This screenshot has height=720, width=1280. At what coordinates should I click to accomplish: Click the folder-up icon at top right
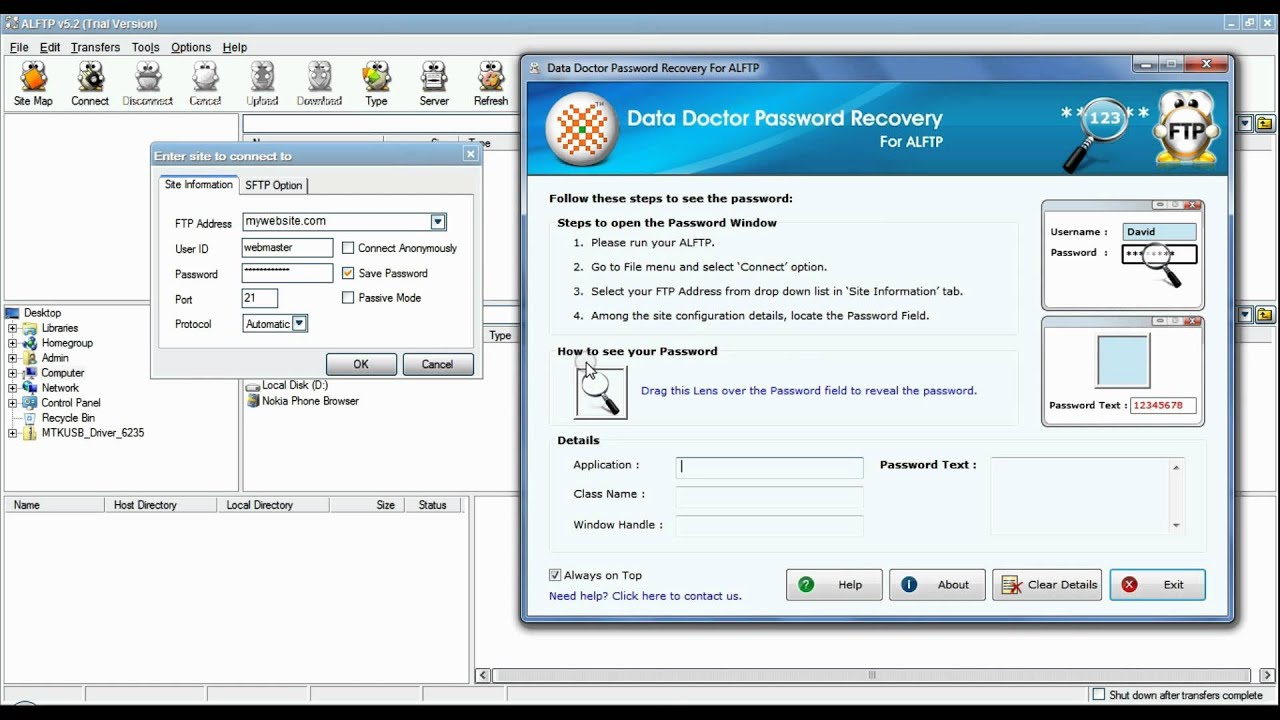click(1265, 124)
